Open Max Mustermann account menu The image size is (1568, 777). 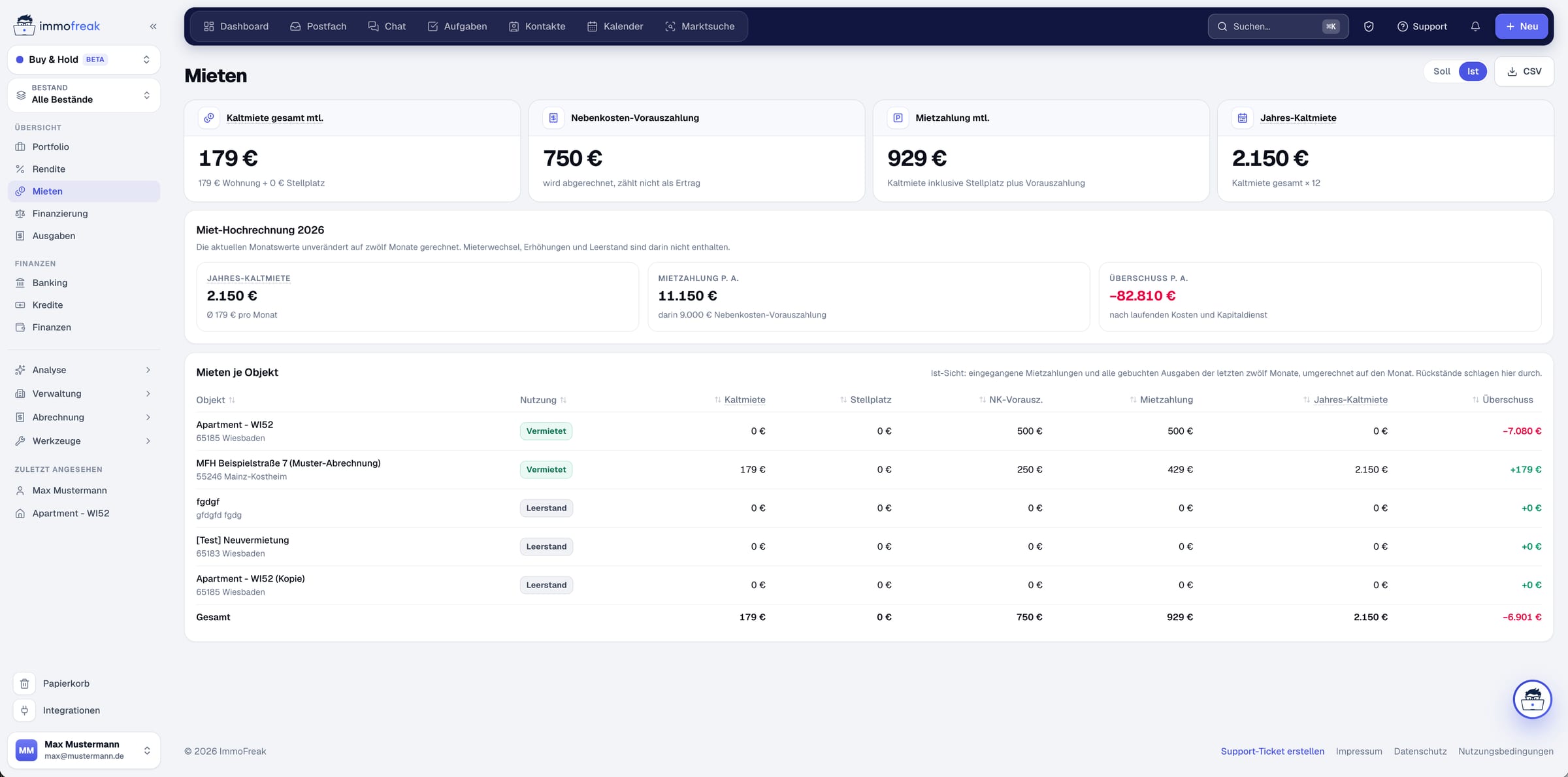tap(84, 750)
